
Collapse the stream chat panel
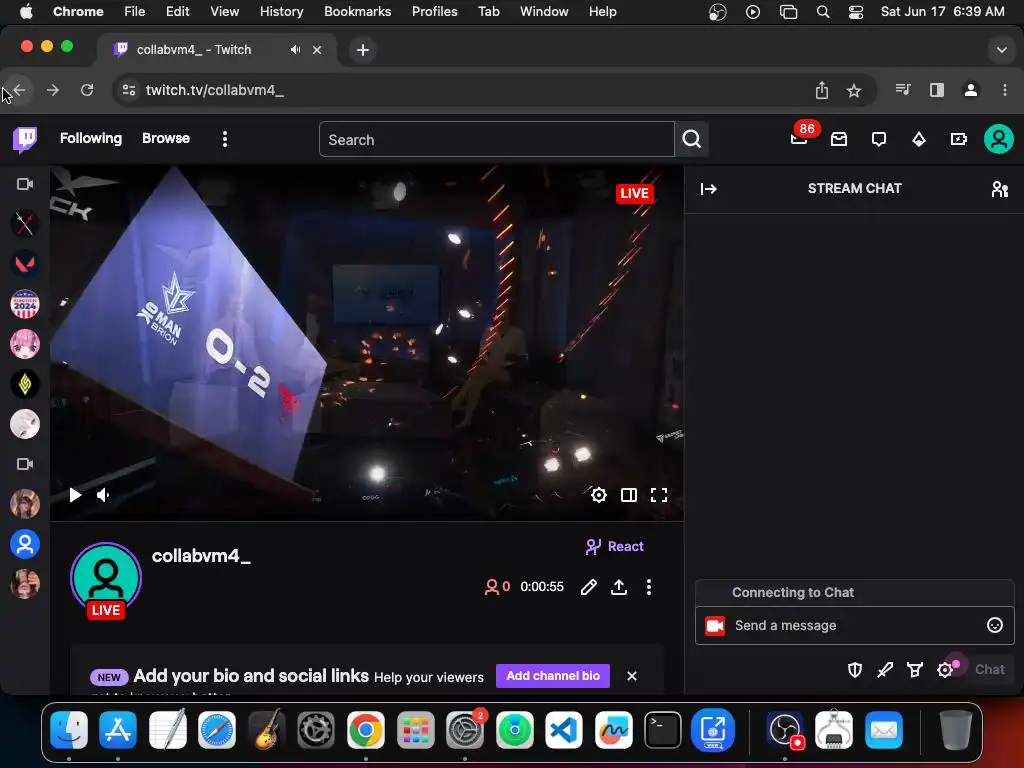(709, 189)
